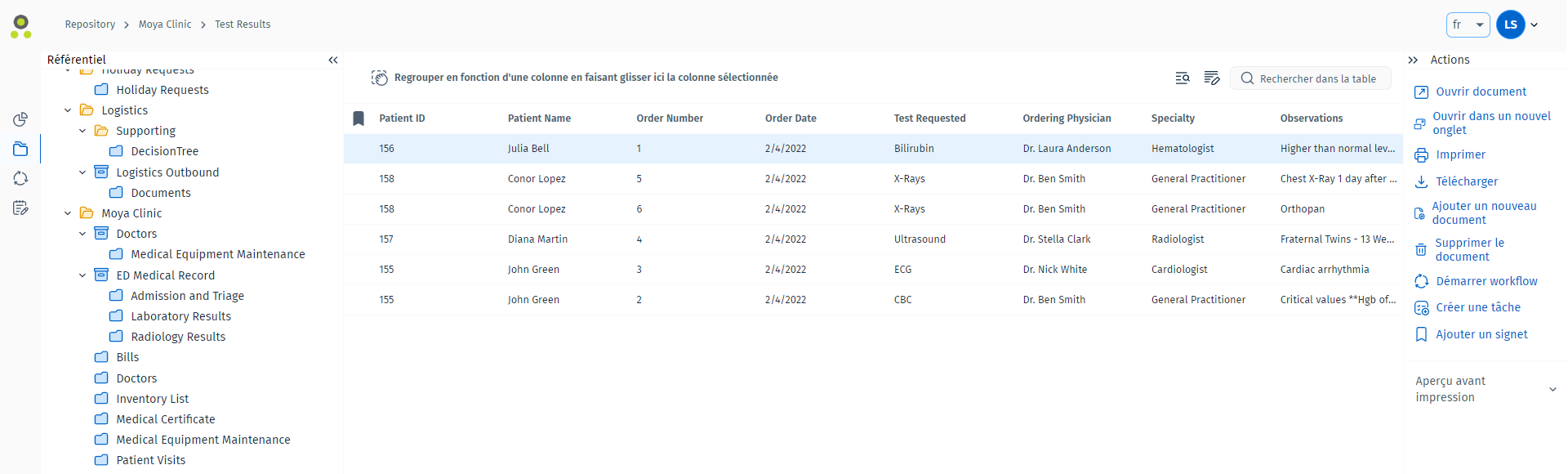Click the edit columns list icon
This screenshot has height=474, width=1568.
(x=1212, y=78)
